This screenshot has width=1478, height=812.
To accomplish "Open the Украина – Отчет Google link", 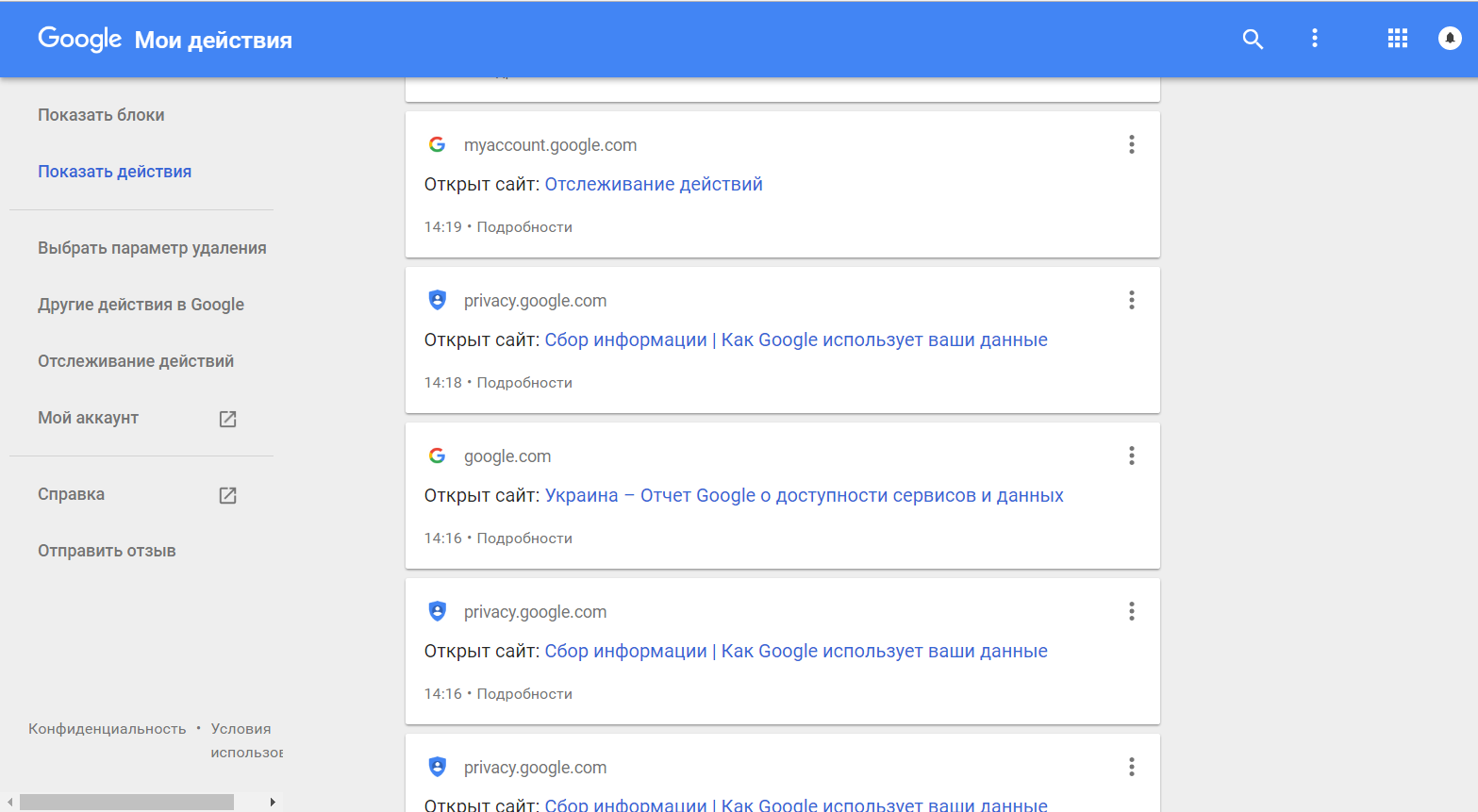I will 804,495.
